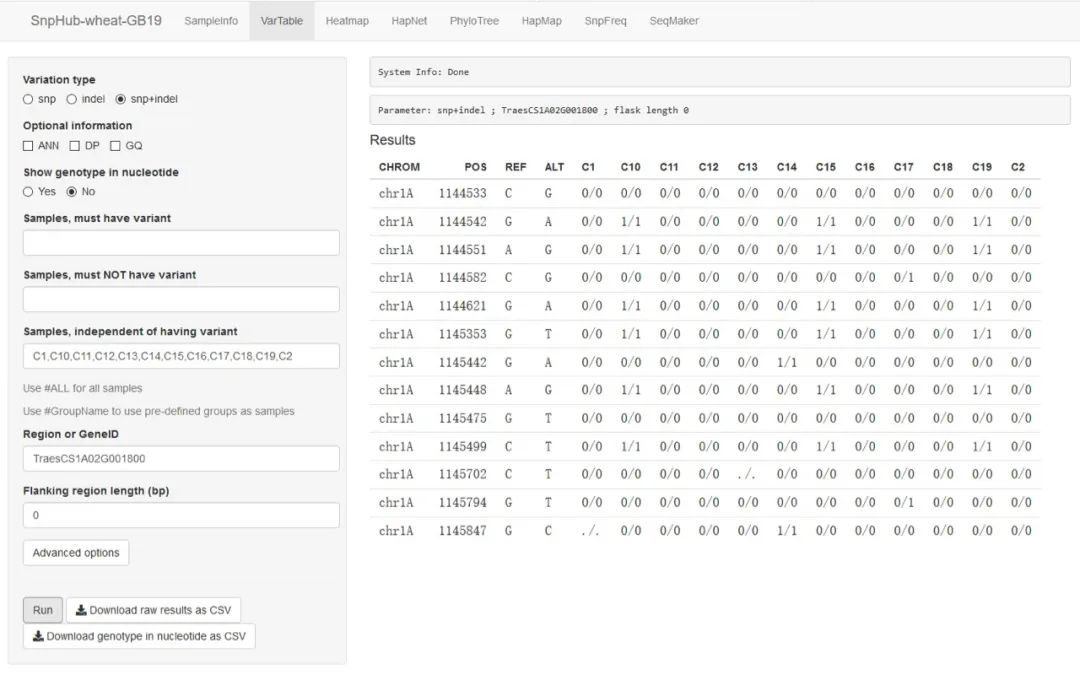The width and height of the screenshot is (1080, 686).
Task: Focus the Region or GeneID input field
Action: coord(181,459)
